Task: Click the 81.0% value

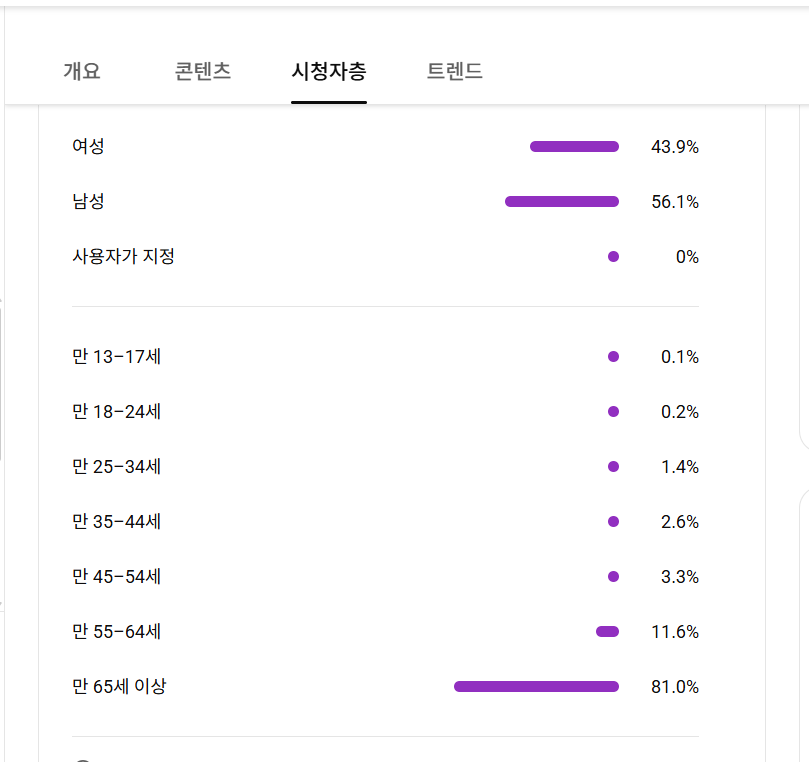Action: pos(675,687)
